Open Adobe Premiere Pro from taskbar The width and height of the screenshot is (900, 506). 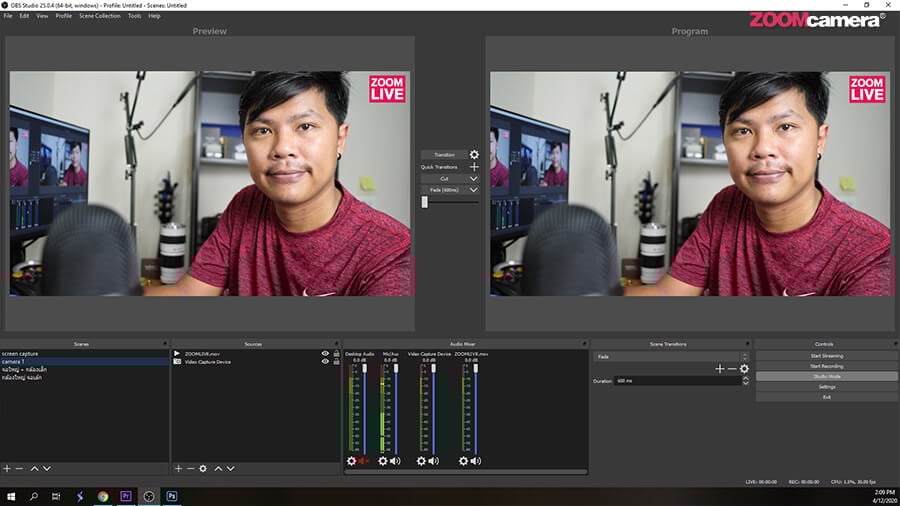(126, 496)
